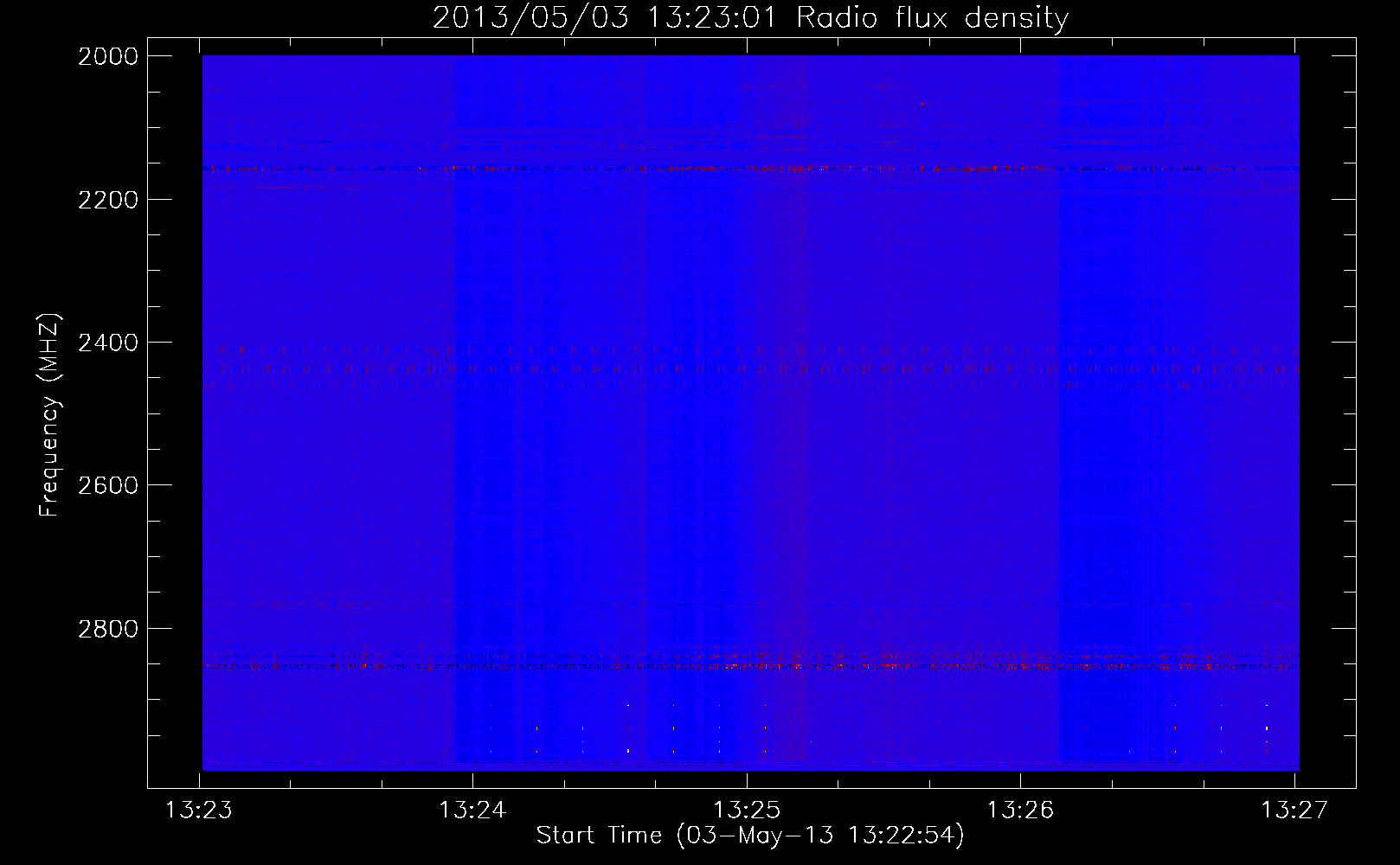Click the 13:24 time tick label
Viewport: 1400px width, 865px height.
pos(473,811)
